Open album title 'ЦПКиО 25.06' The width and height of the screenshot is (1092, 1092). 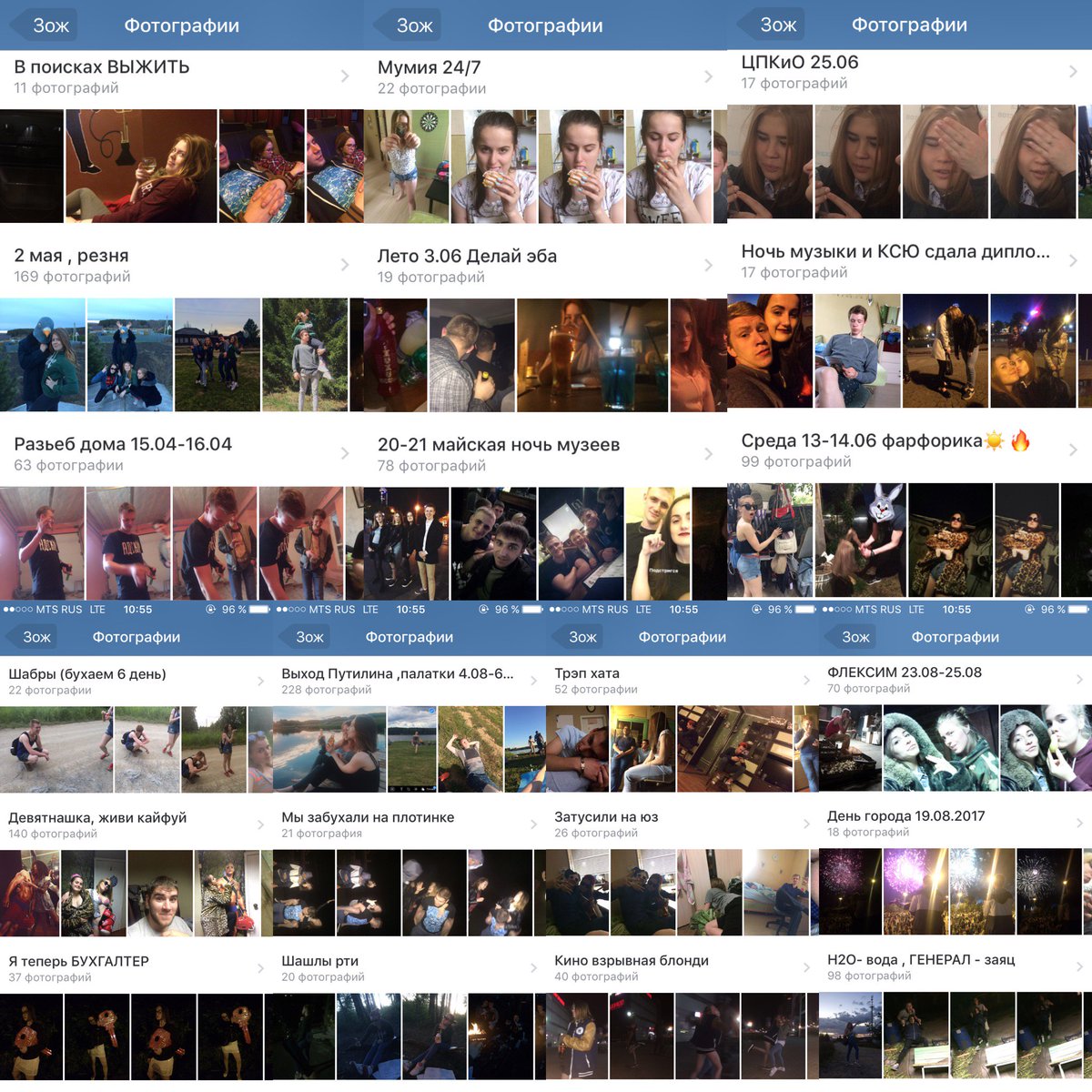[x=800, y=62]
